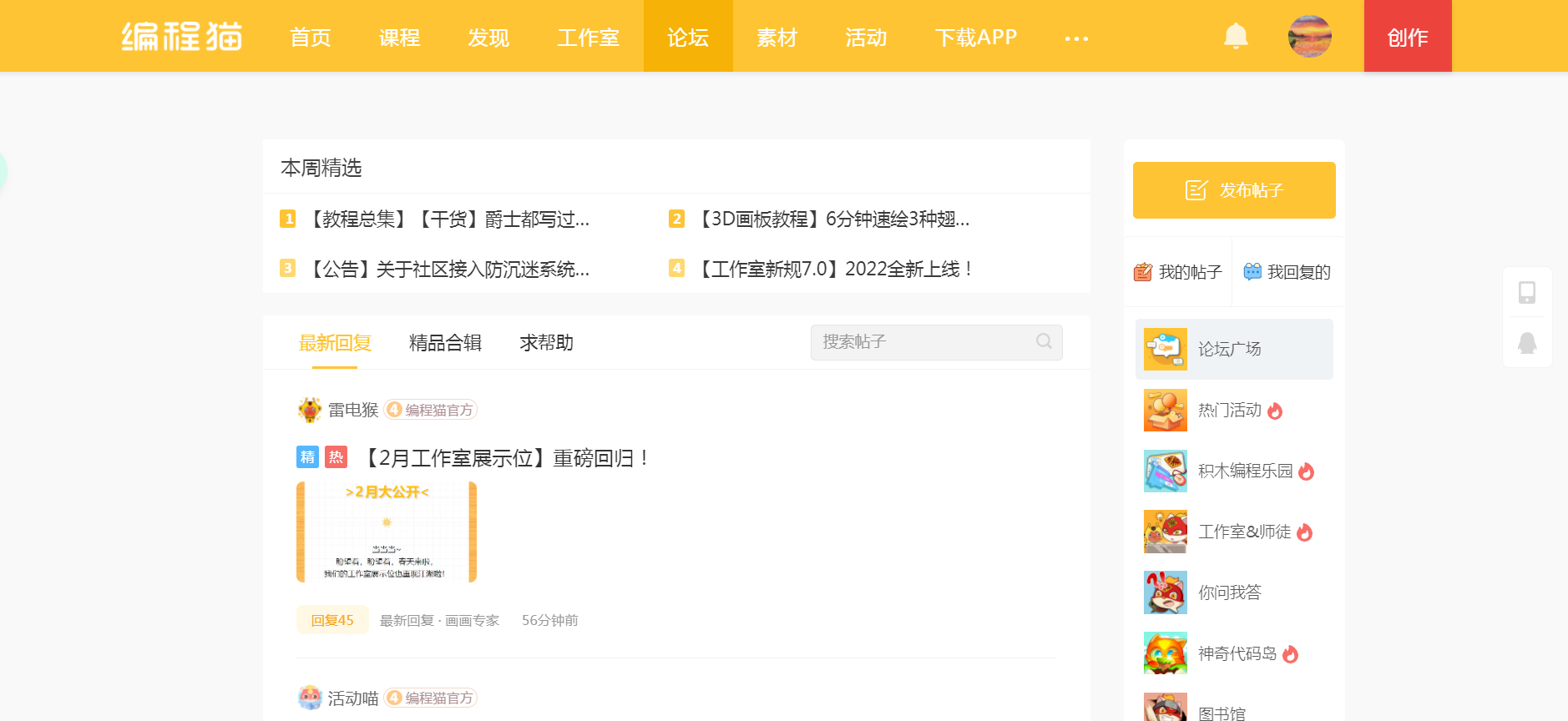Open 发现 in navigation bar
Viewport: 1568px width, 721px height.
pos(488,38)
